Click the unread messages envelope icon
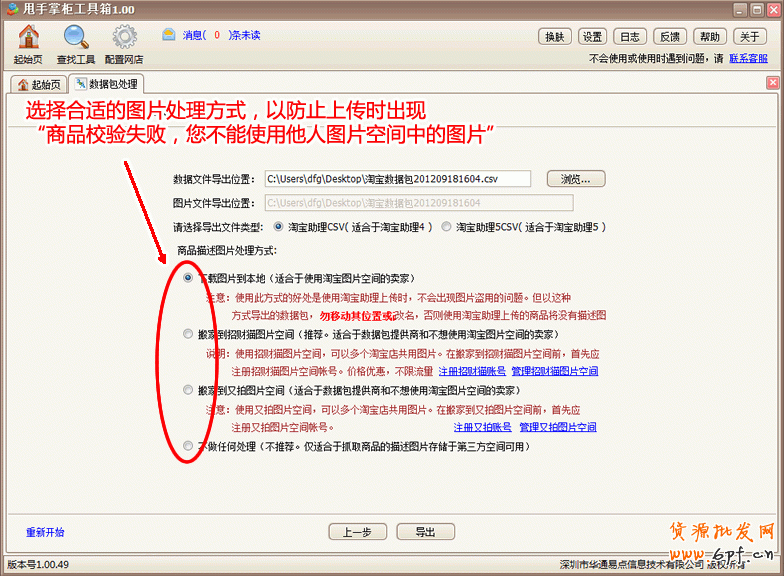Screen dimensions: 784x576 169,35
